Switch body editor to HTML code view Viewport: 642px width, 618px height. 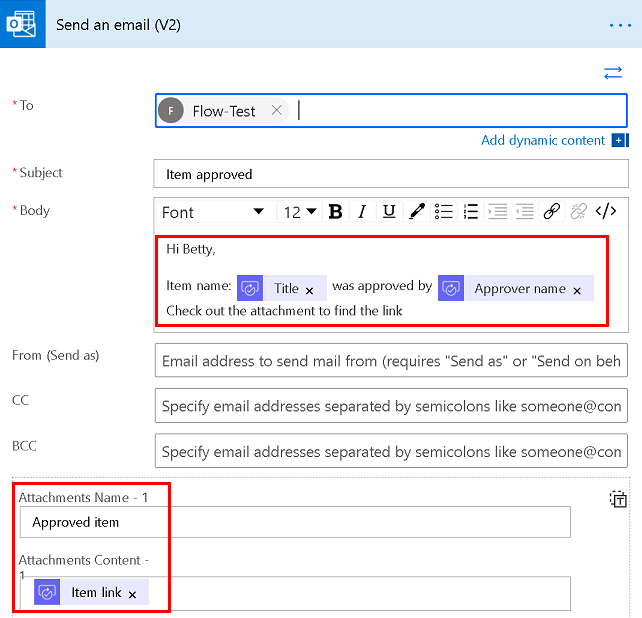coord(605,211)
